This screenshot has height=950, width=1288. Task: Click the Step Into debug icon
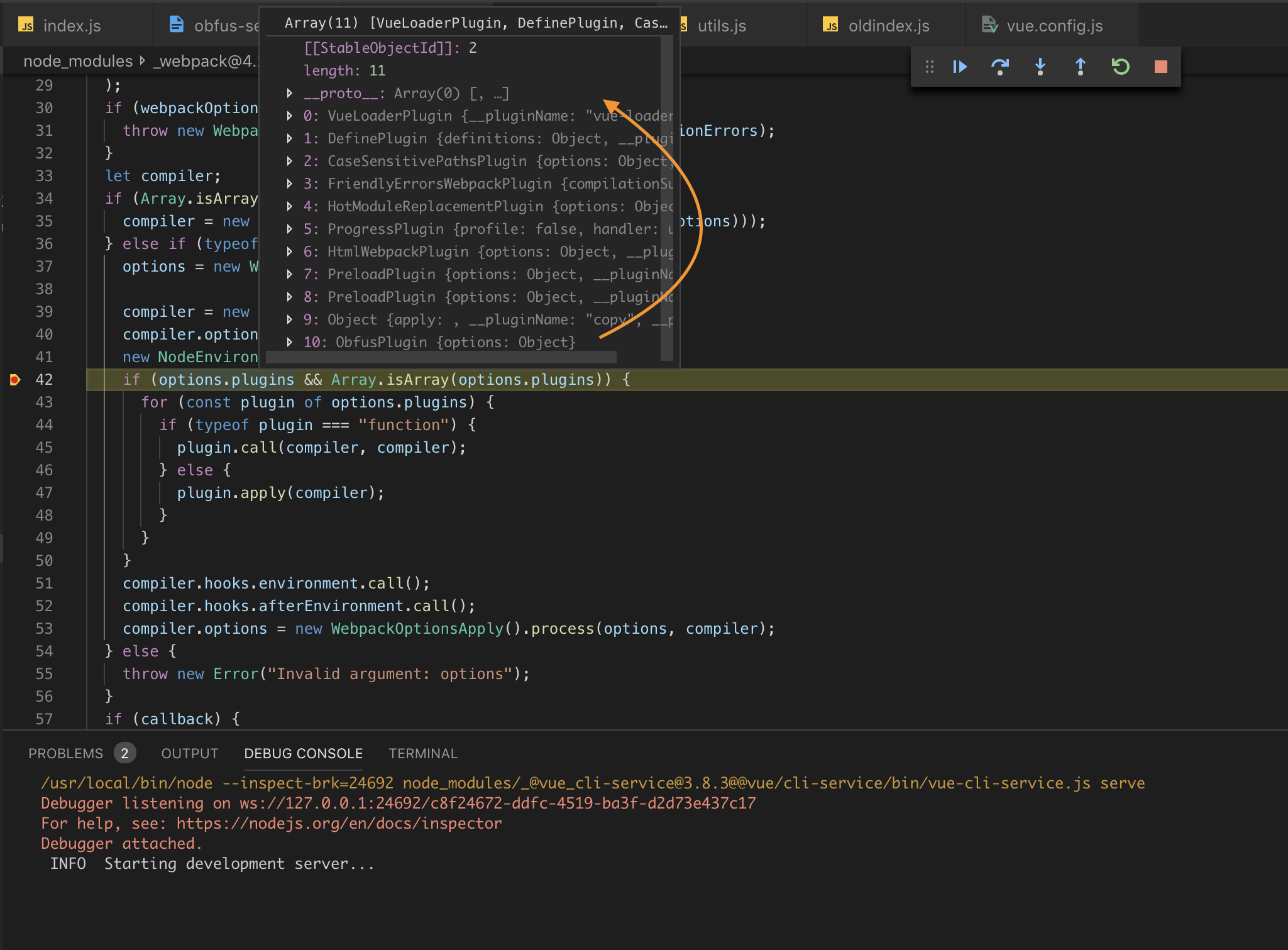tap(1040, 66)
